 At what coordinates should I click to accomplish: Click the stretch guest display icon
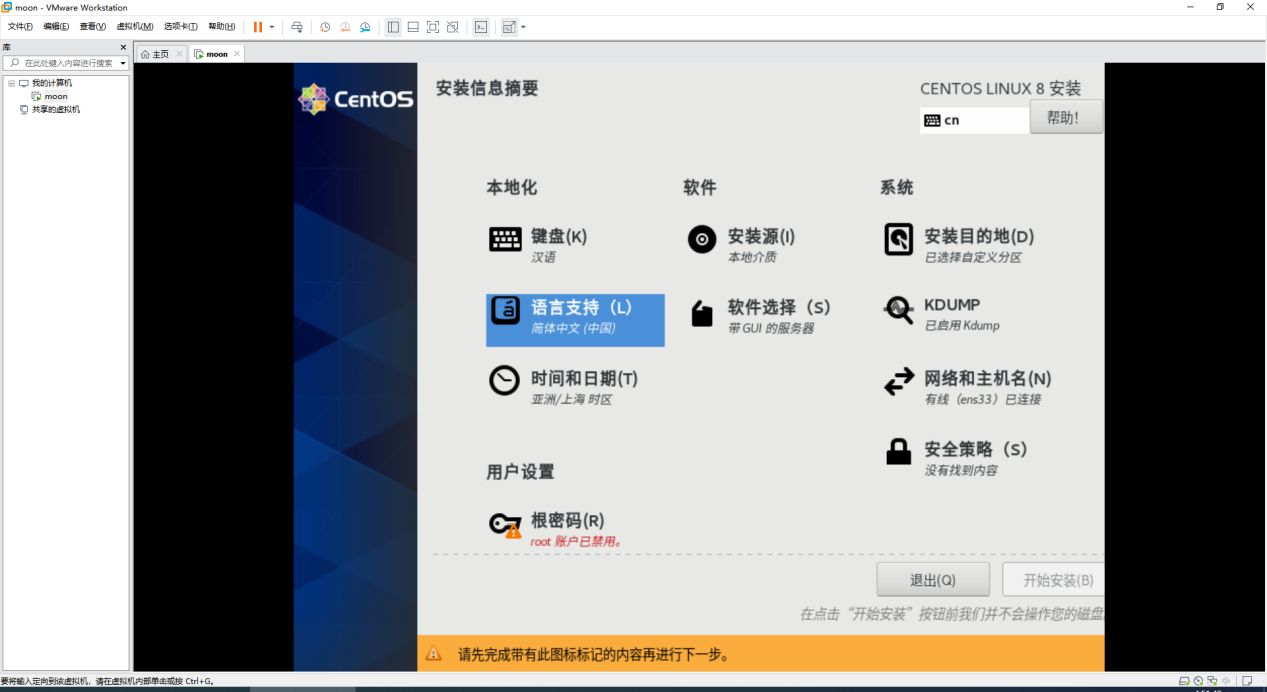coord(509,27)
